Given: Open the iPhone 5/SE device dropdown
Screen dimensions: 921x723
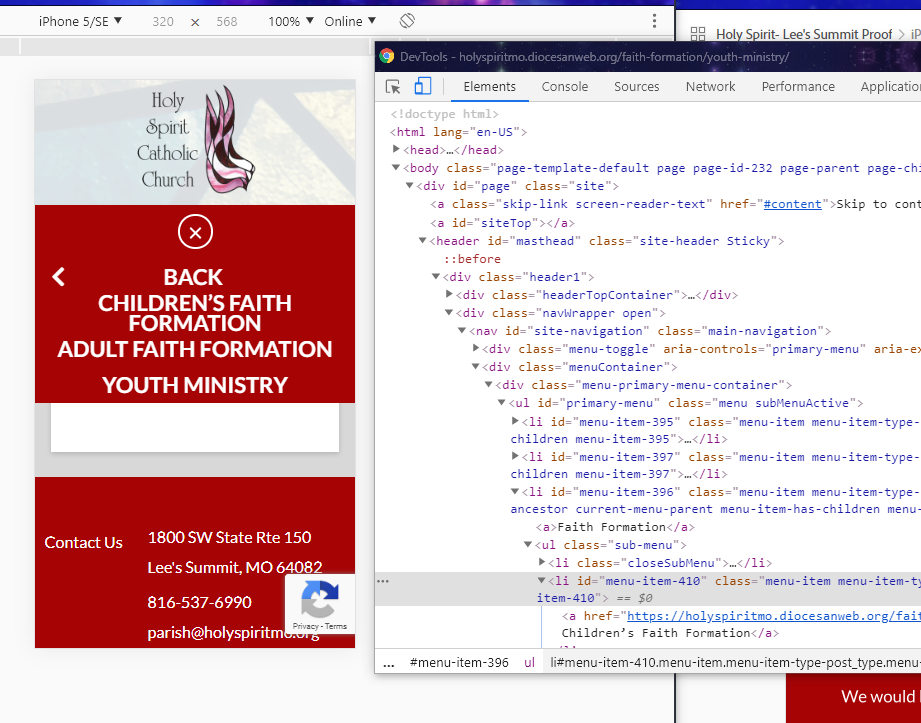Looking at the screenshot, I should 80,21.
